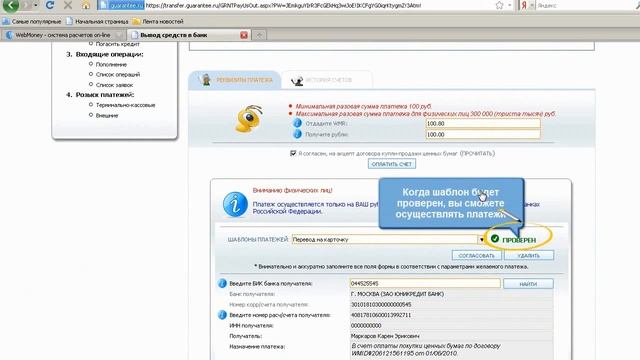This screenshot has width=640, height=360.
Task: Click the browser back arrow button
Action: pyautogui.click(x=10, y=5)
